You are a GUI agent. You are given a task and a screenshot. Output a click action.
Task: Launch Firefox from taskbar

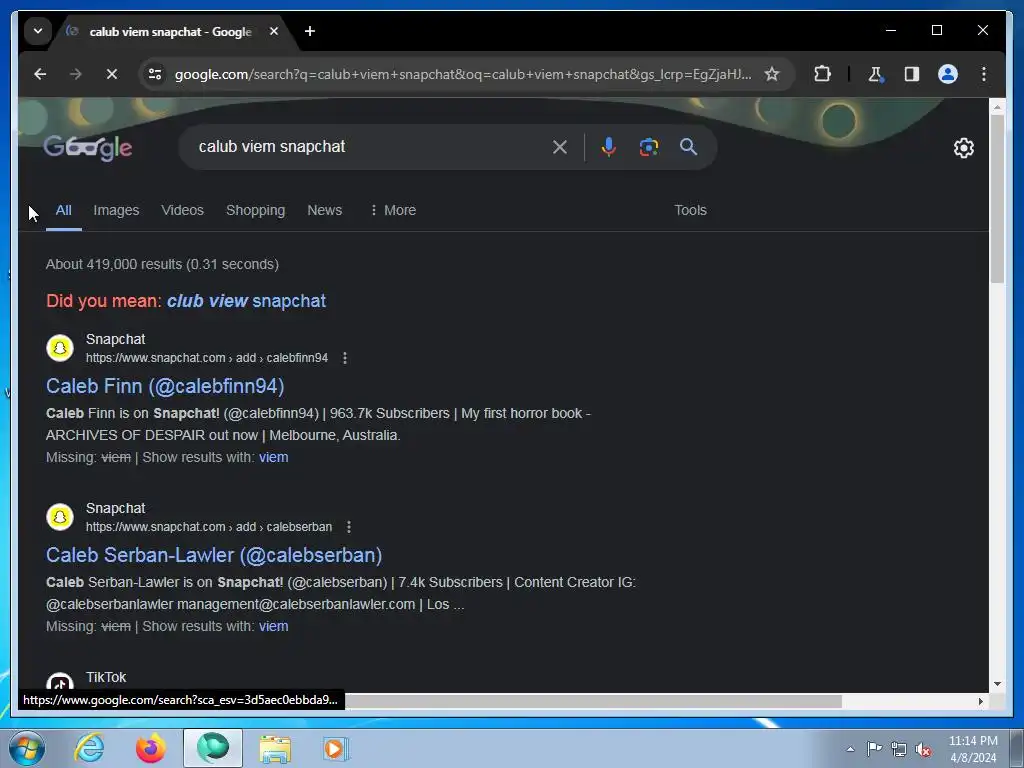coord(150,748)
